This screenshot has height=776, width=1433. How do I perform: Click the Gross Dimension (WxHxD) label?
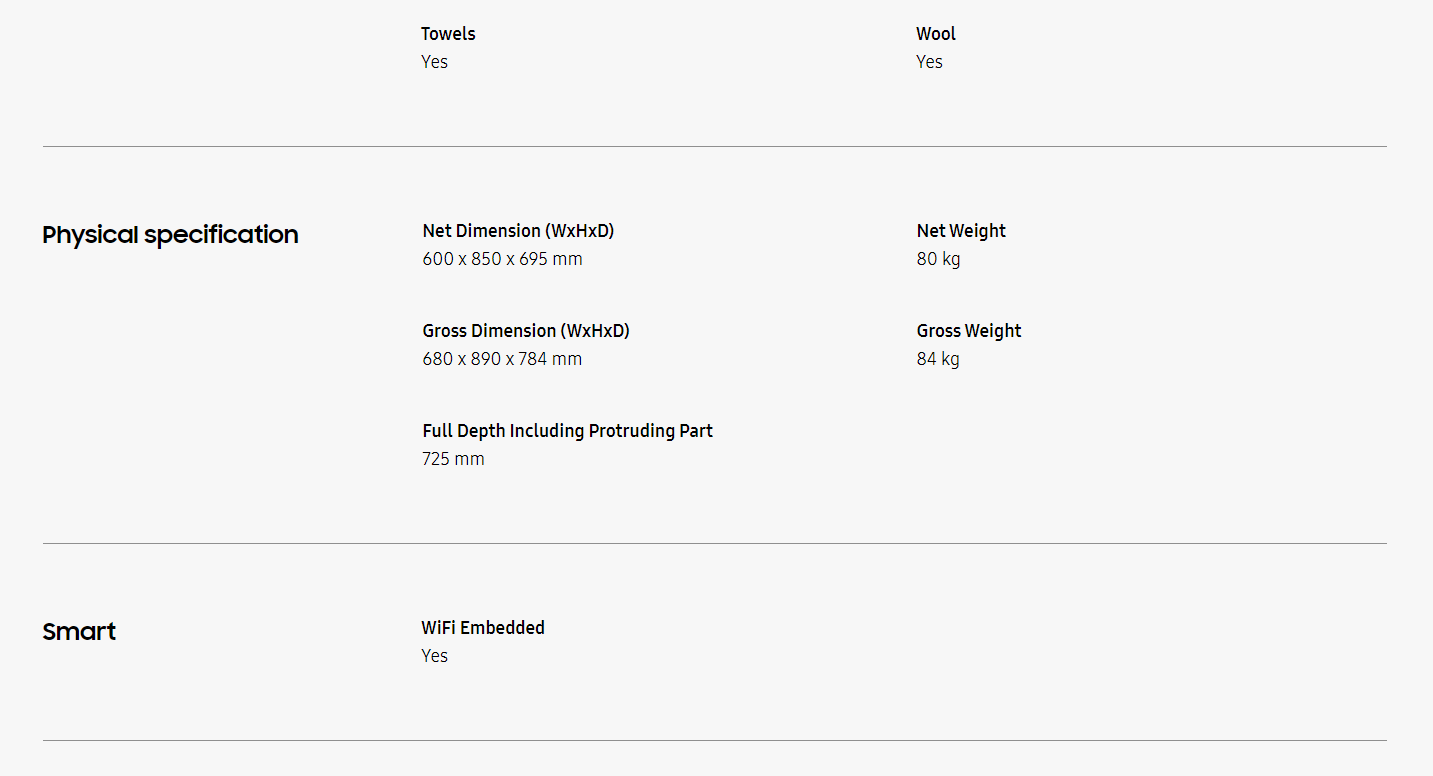click(x=526, y=331)
